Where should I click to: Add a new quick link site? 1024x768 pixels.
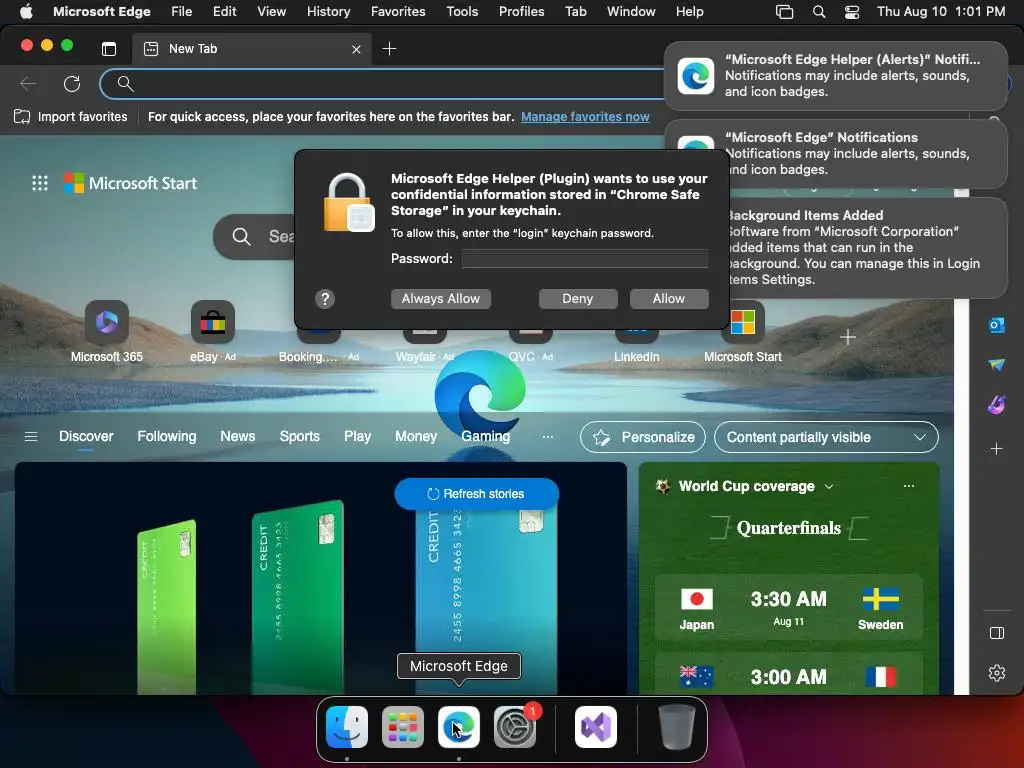[848, 337]
